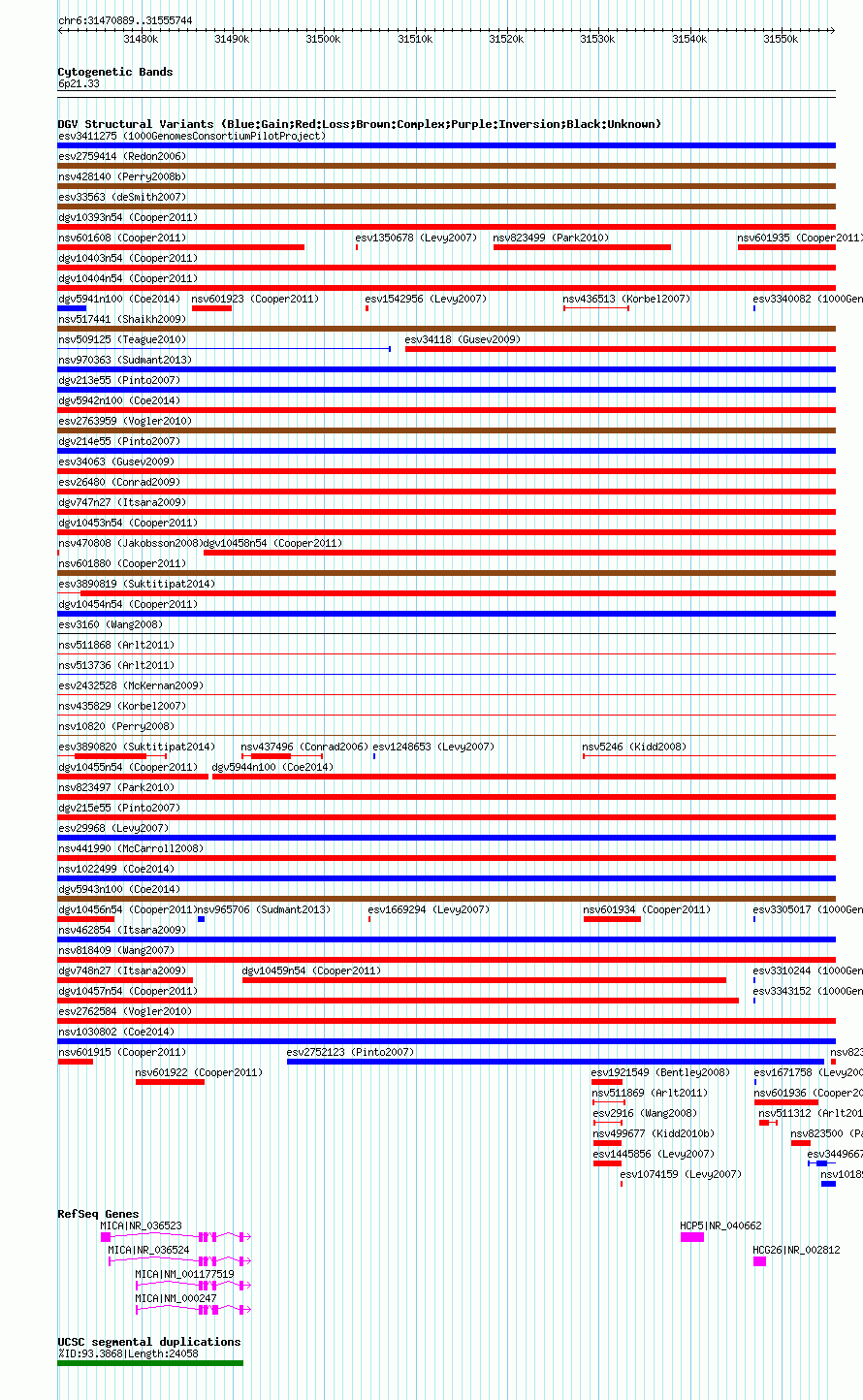Viewport: 863px width, 1400px height.
Task: Select the esv2916 (Wang2008) label
Action: point(645,1113)
